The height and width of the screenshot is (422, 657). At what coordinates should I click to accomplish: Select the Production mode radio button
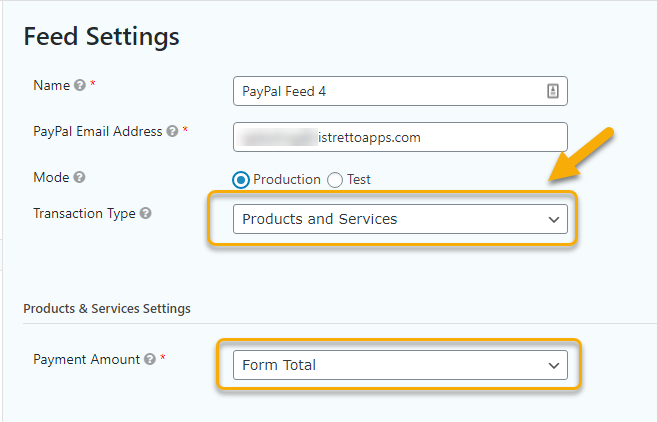(x=241, y=180)
